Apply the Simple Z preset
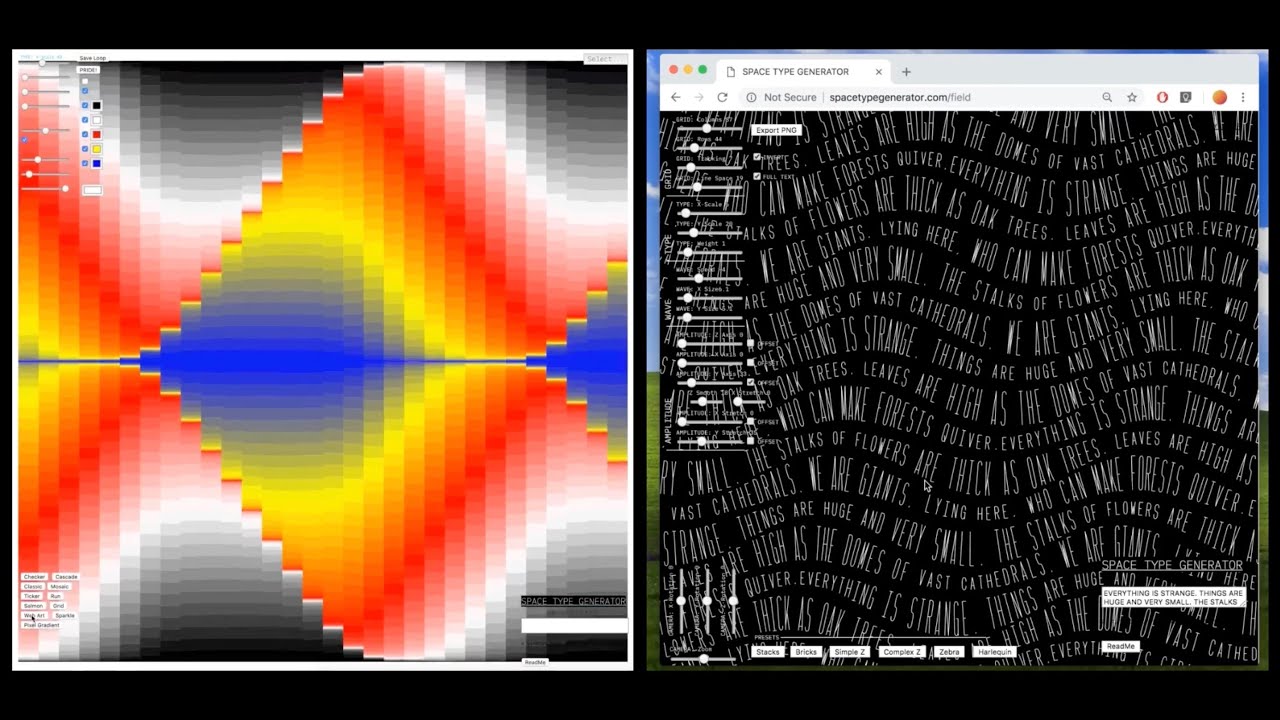1280x720 pixels. point(850,651)
